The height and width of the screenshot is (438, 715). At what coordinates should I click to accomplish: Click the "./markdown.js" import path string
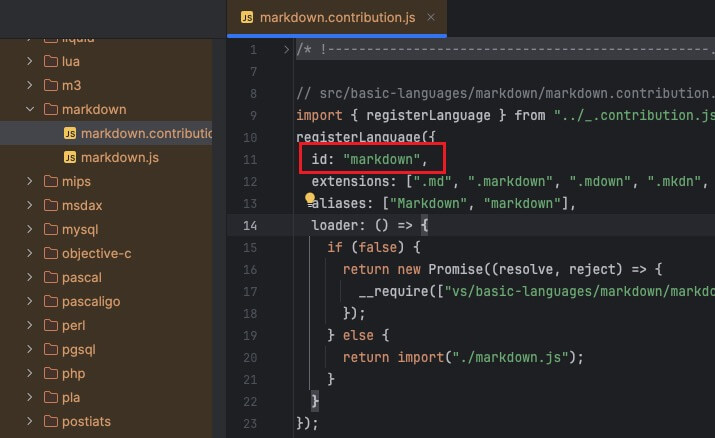click(x=510, y=357)
